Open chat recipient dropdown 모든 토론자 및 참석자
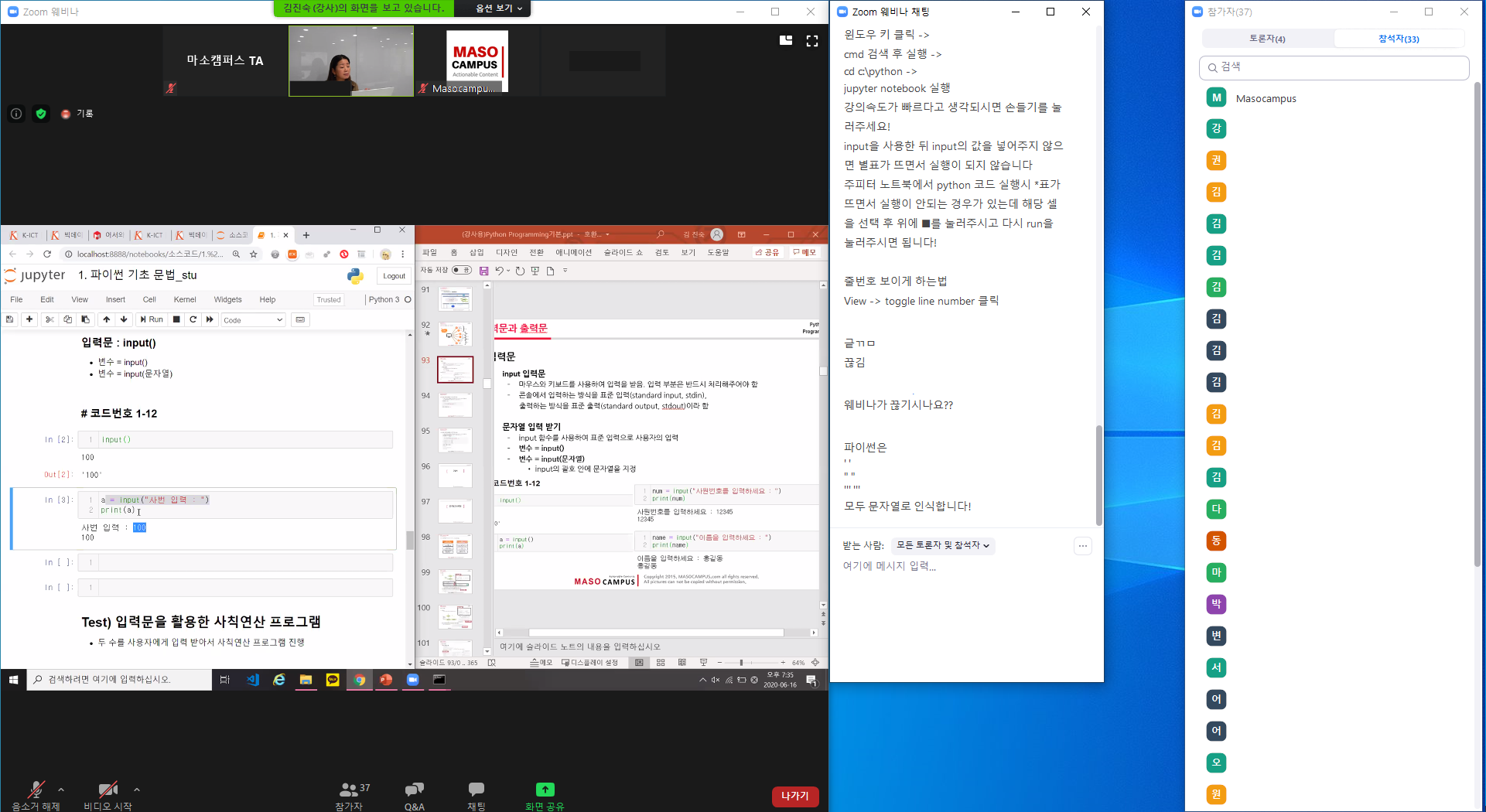 point(942,546)
